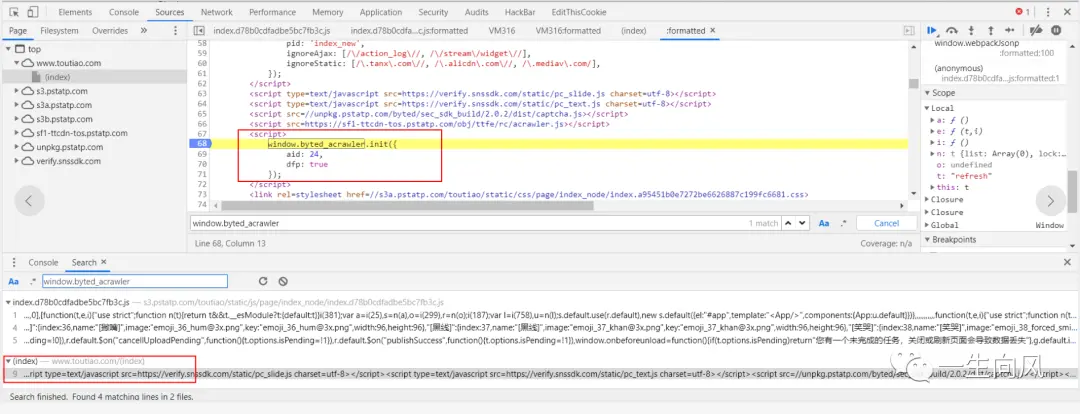The width and height of the screenshot is (1080, 414).
Task: Toggle match case in editor find bar
Action: (x=823, y=223)
